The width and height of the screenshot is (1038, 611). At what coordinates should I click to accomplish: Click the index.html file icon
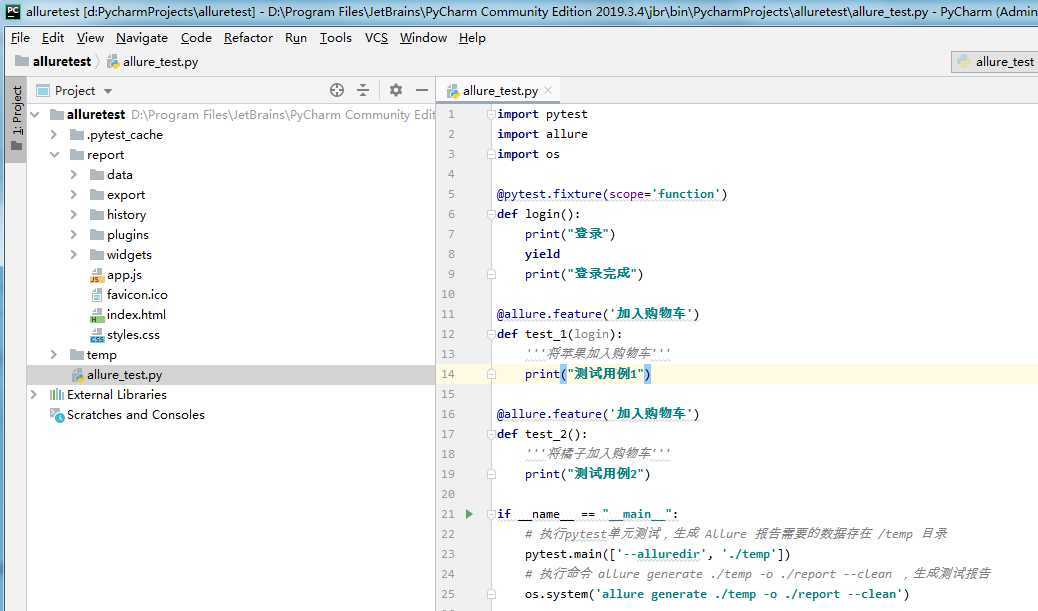(x=97, y=315)
